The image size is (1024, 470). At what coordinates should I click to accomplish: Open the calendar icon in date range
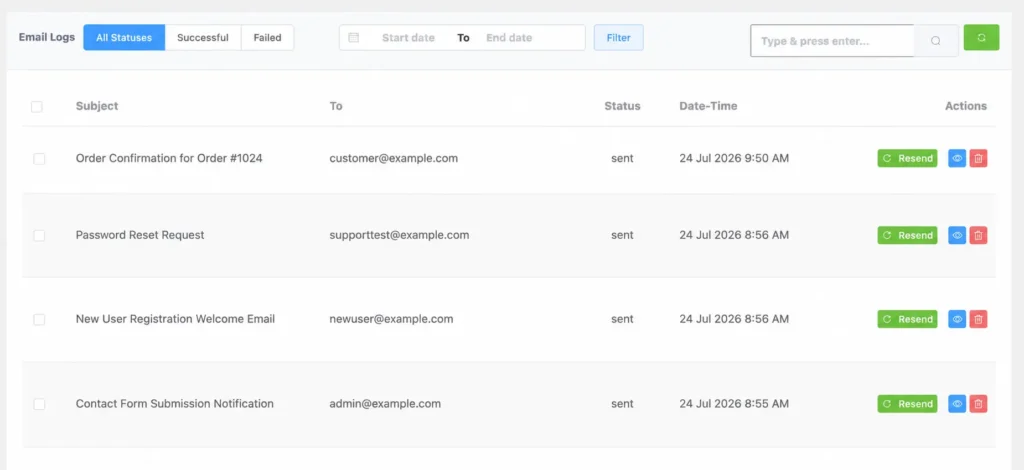353,38
